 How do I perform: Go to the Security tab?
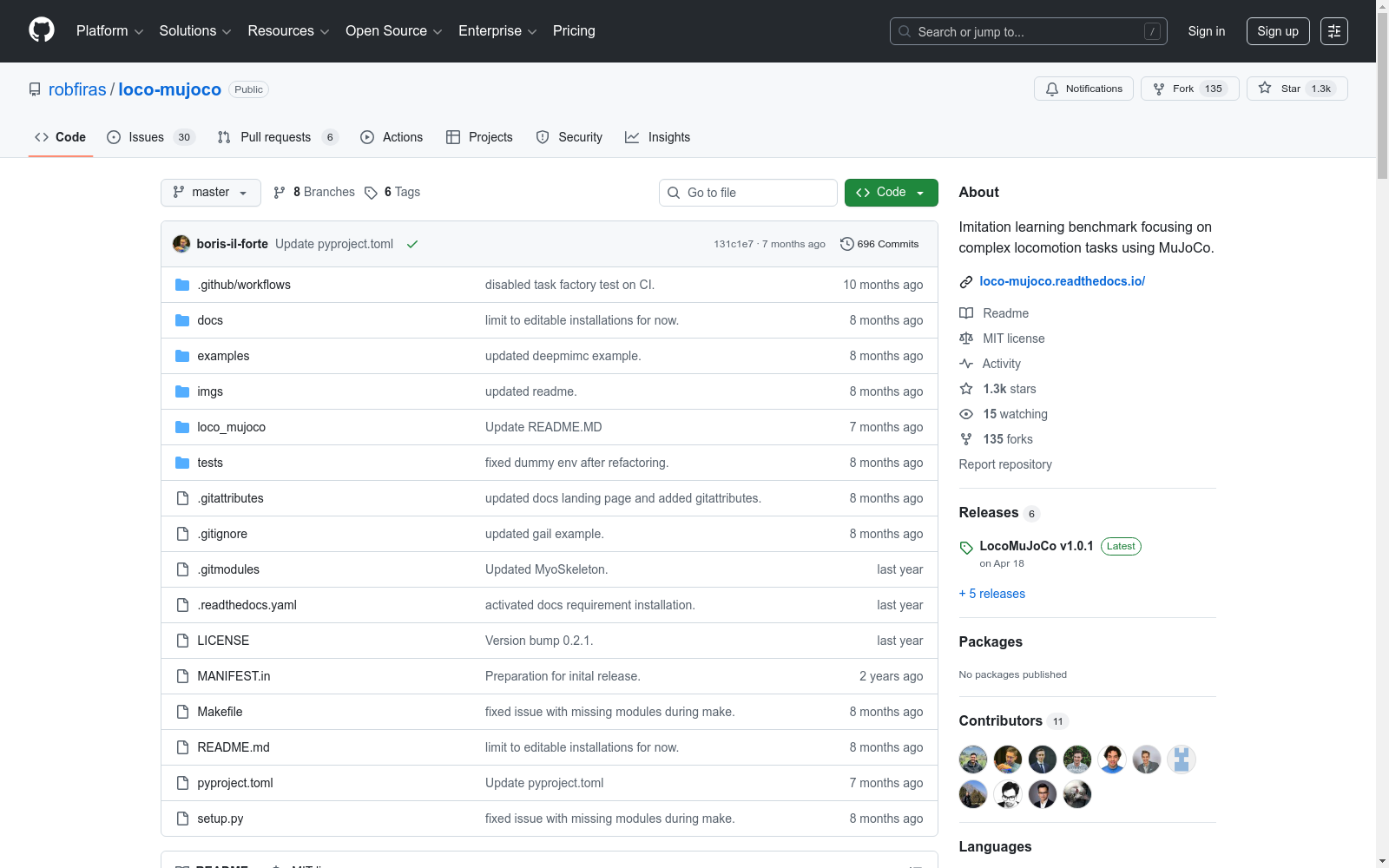[x=569, y=137]
